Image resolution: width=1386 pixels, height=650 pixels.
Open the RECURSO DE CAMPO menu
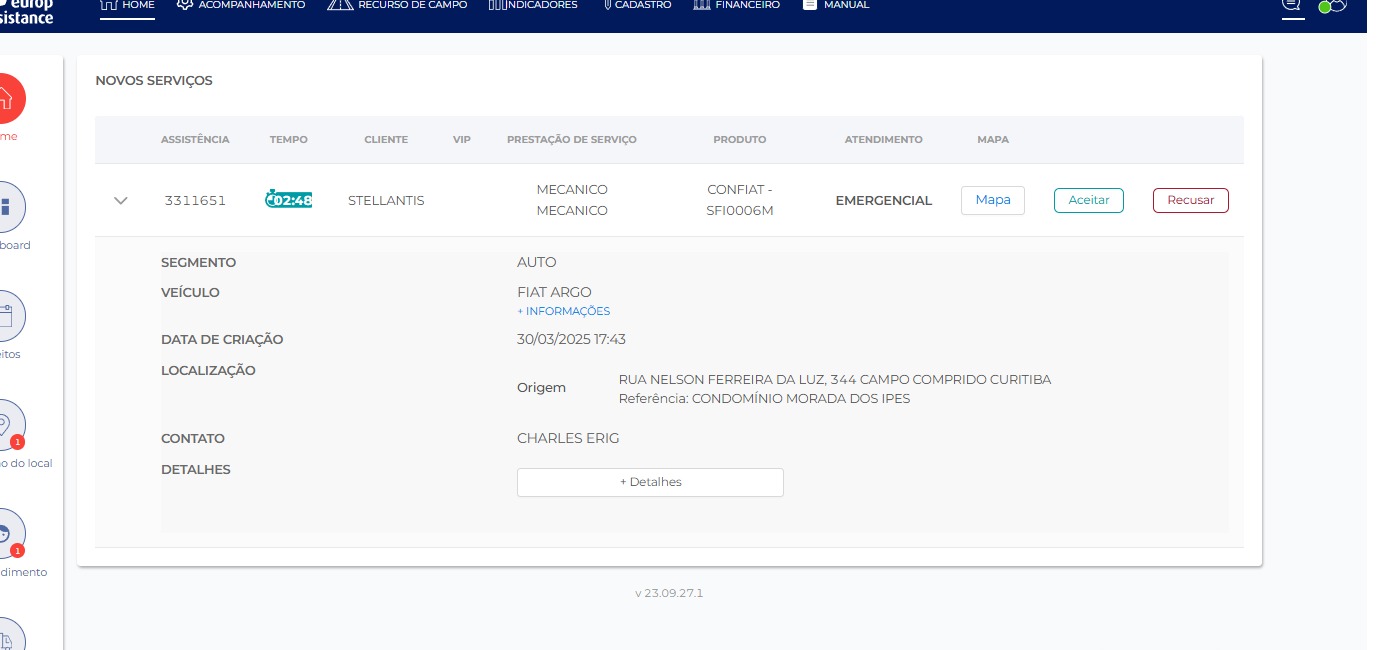[397, 5]
